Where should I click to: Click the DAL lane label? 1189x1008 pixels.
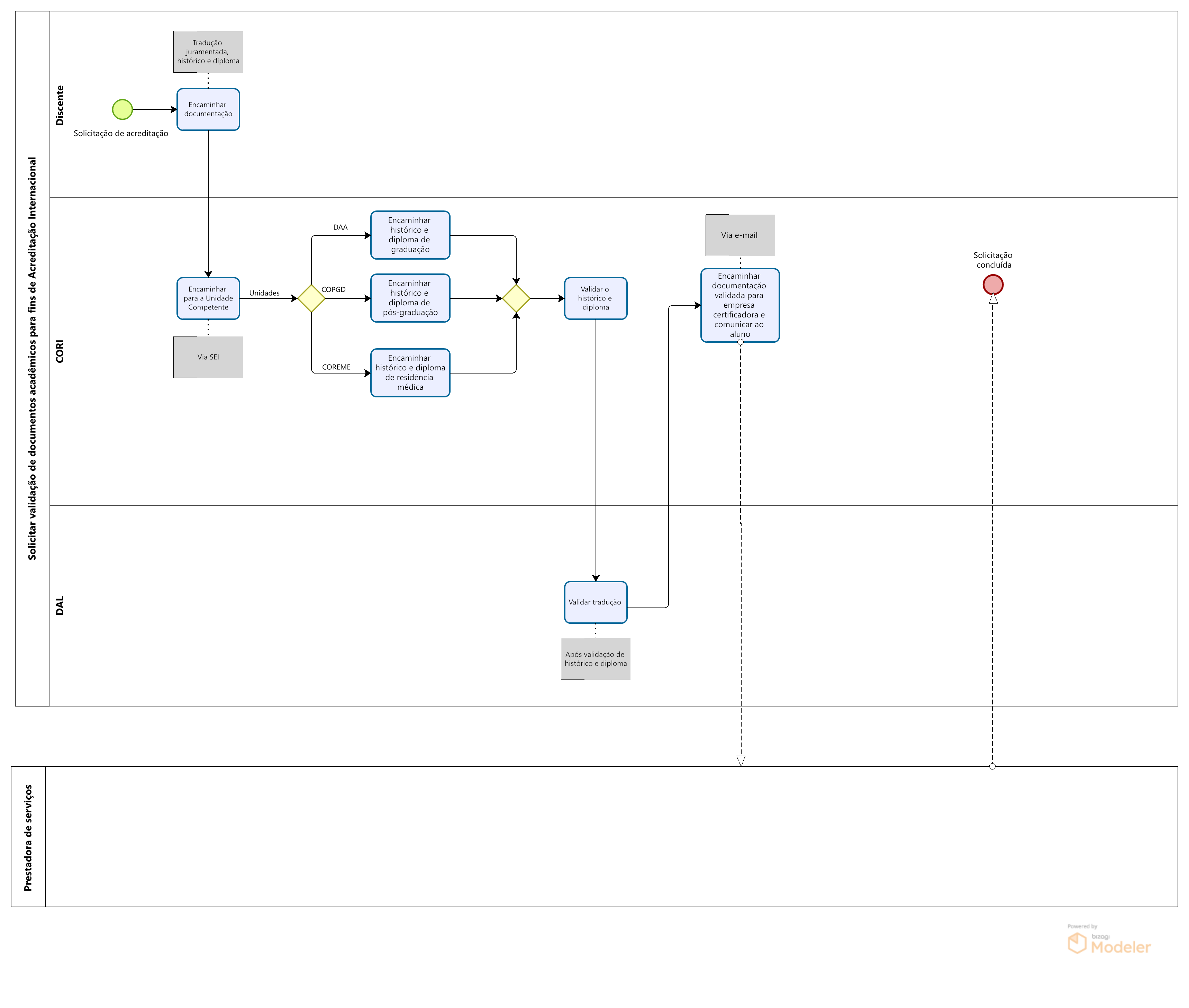[60, 606]
